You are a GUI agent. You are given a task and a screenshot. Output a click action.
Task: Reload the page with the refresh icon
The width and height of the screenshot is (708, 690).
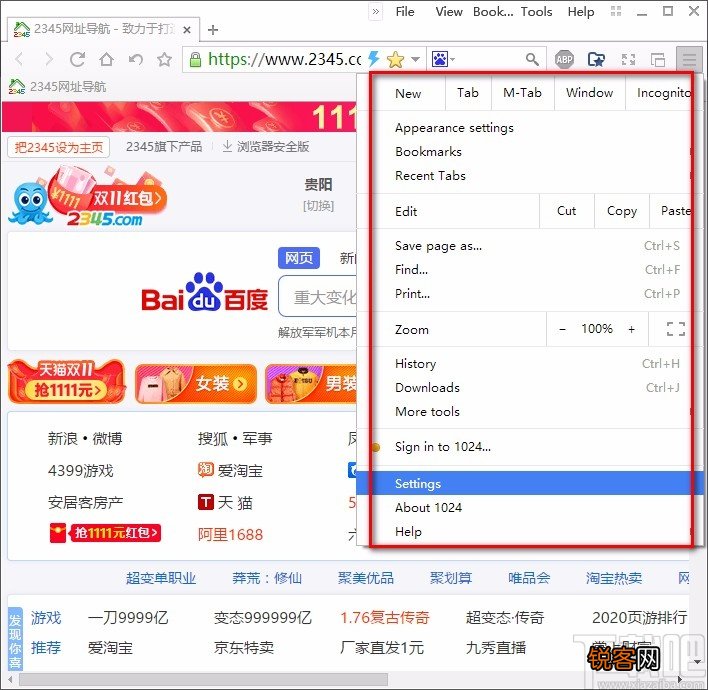(x=77, y=59)
